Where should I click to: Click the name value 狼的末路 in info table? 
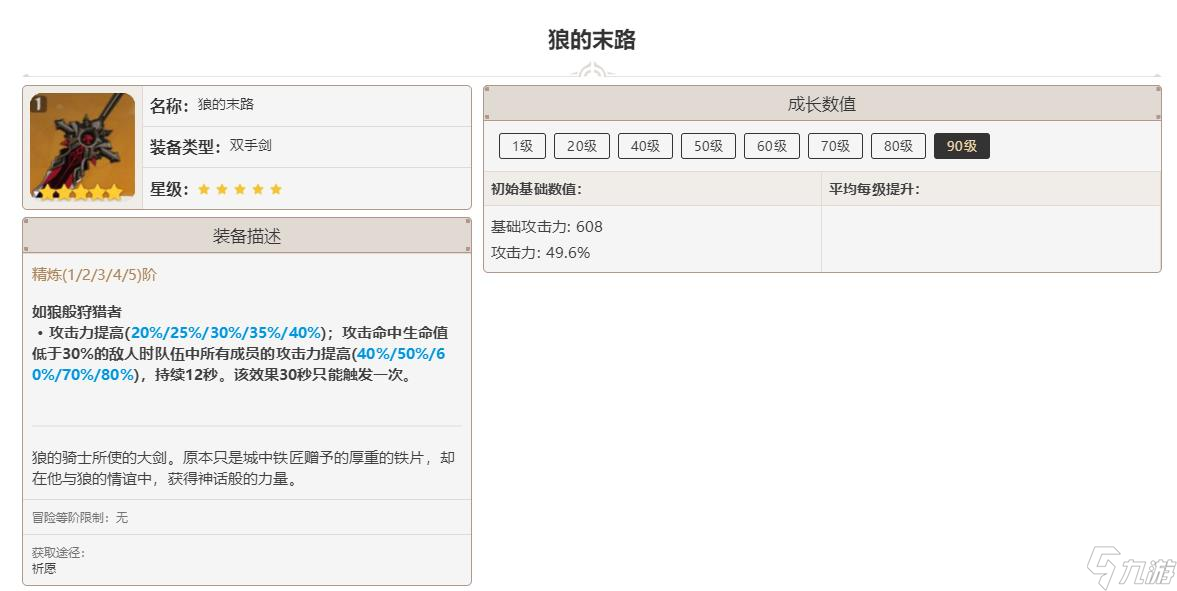point(225,104)
